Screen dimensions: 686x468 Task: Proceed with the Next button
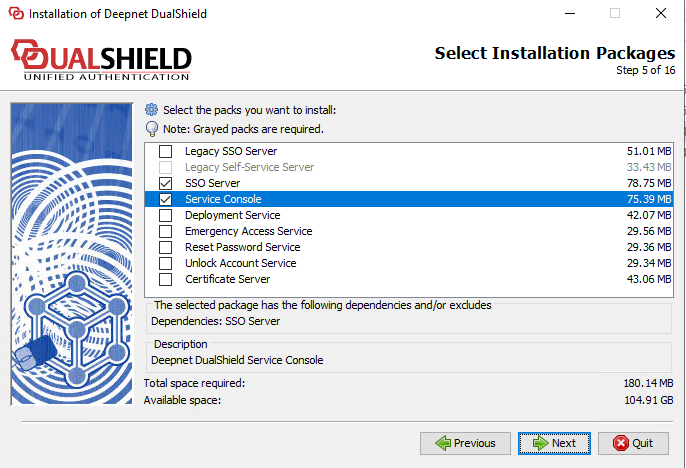554,443
